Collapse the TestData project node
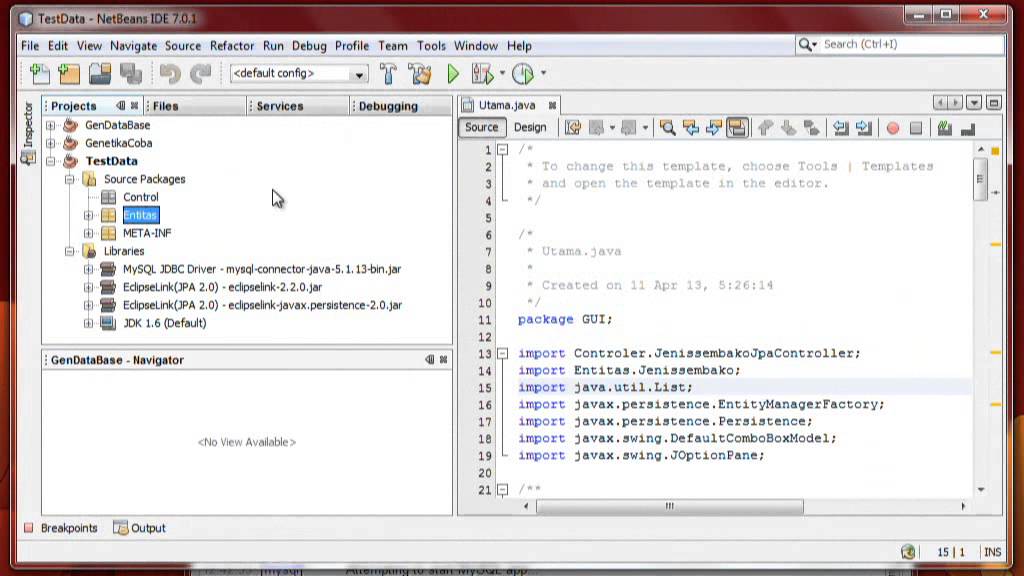The width and height of the screenshot is (1024, 576). [x=50, y=161]
